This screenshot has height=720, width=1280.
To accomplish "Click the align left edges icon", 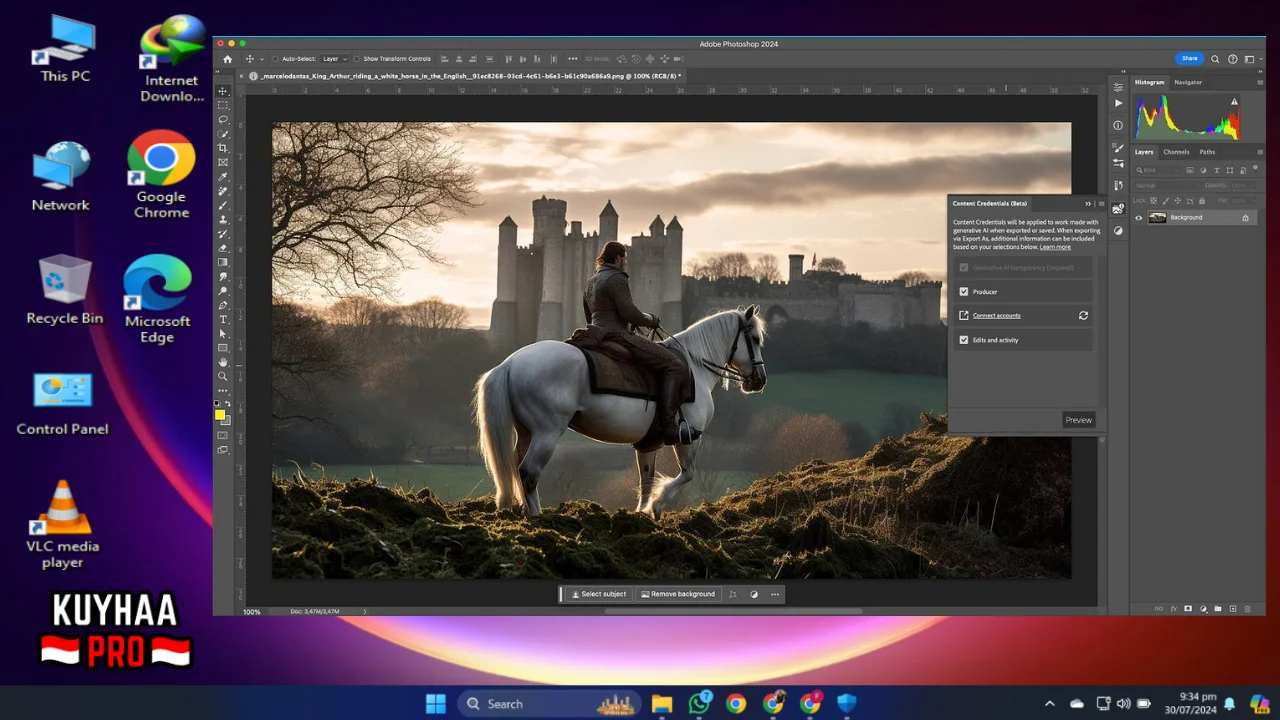I will click(x=444, y=59).
